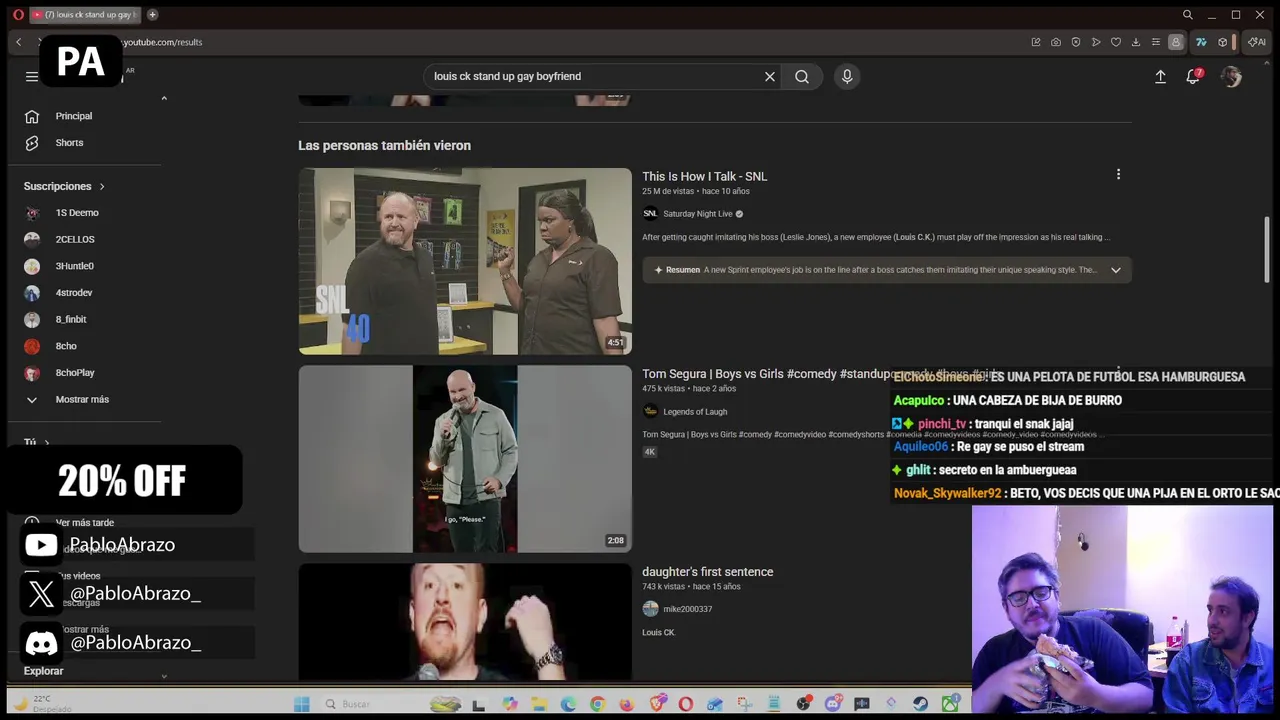The width and height of the screenshot is (1280, 720).
Task: Add page to bookmarks heart icon
Action: click(1115, 42)
